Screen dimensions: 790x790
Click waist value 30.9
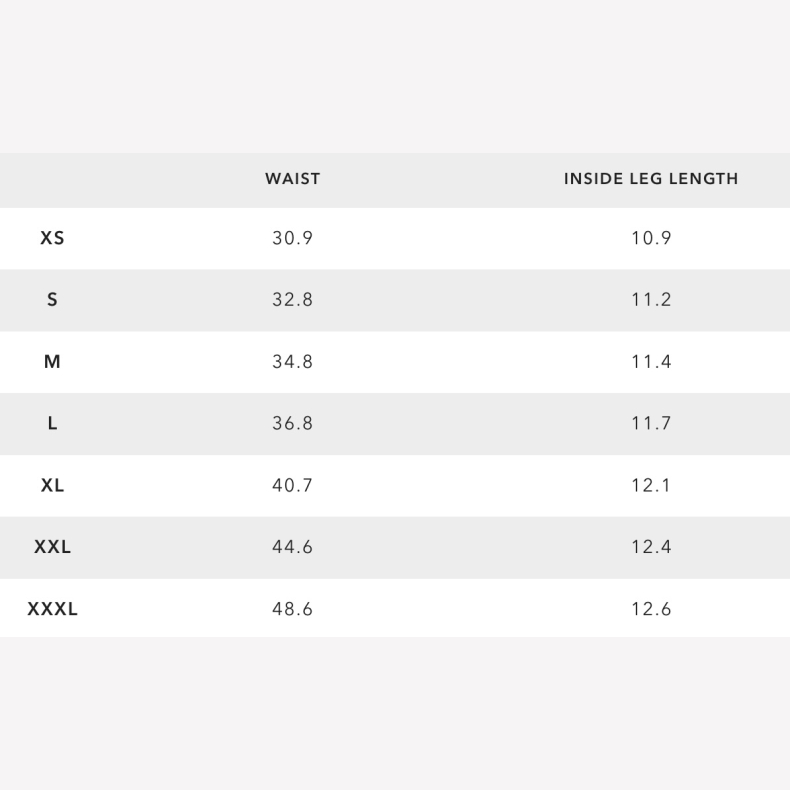point(292,238)
